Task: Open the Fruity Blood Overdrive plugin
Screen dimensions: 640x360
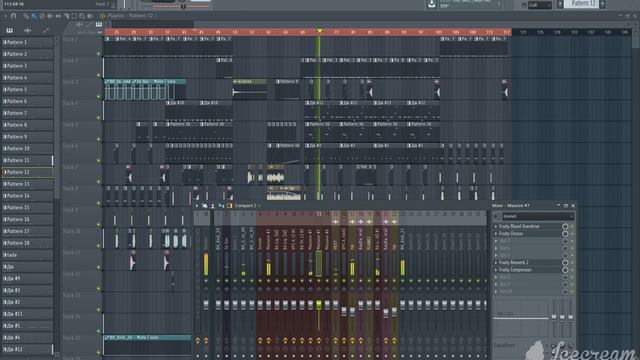Action: [x=519, y=226]
